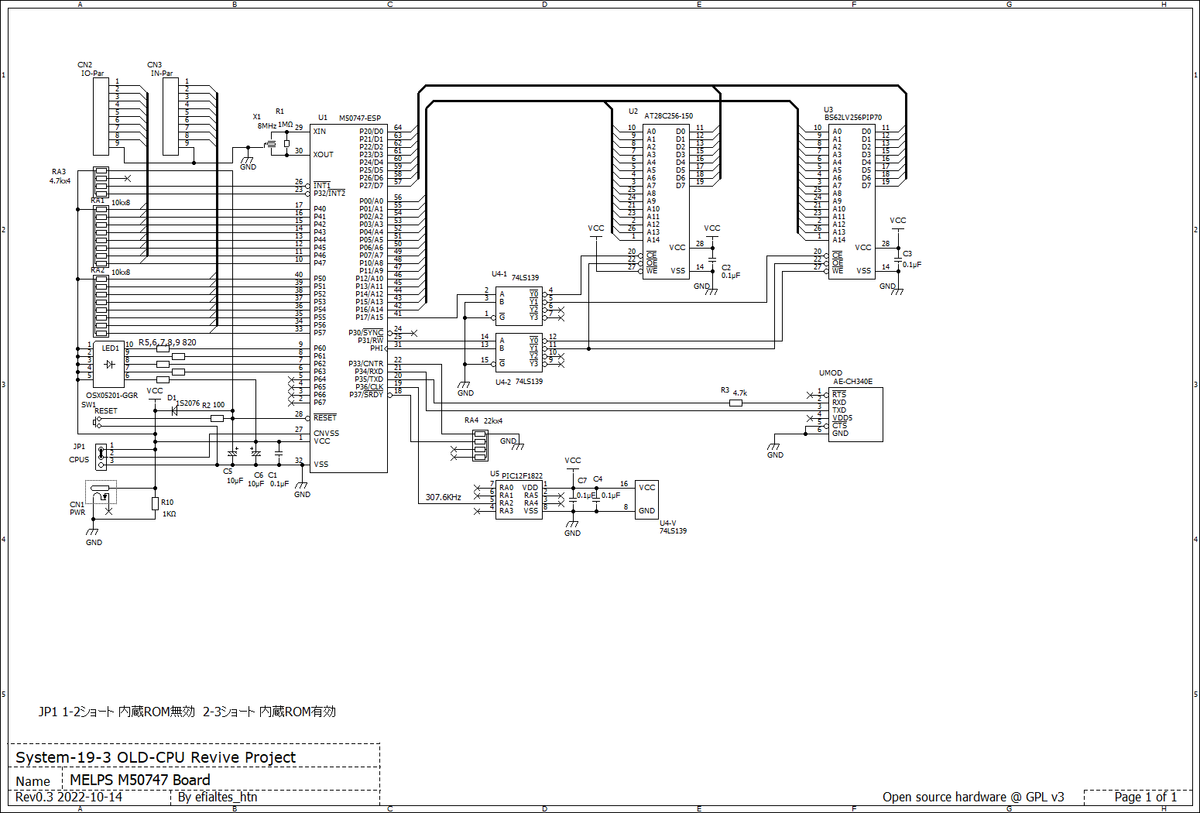Screen dimensions: 1200x813
Task: Click the CN3 IN-Par connector label
Action: pyautogui.click(x=159, y=68)
